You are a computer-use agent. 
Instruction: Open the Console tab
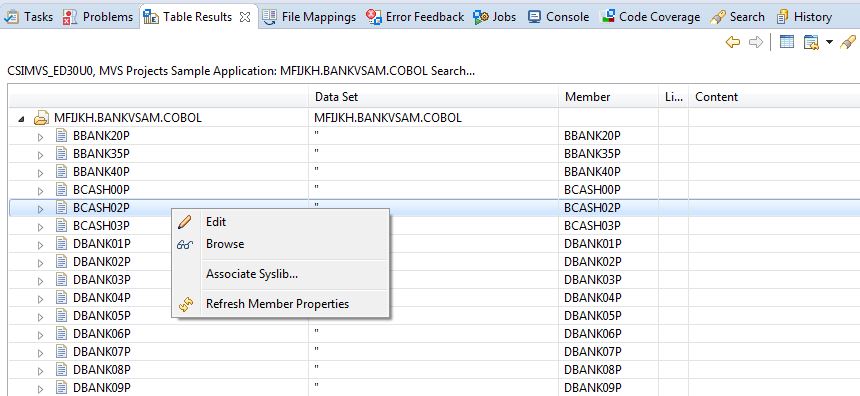[x=558, y=16]
